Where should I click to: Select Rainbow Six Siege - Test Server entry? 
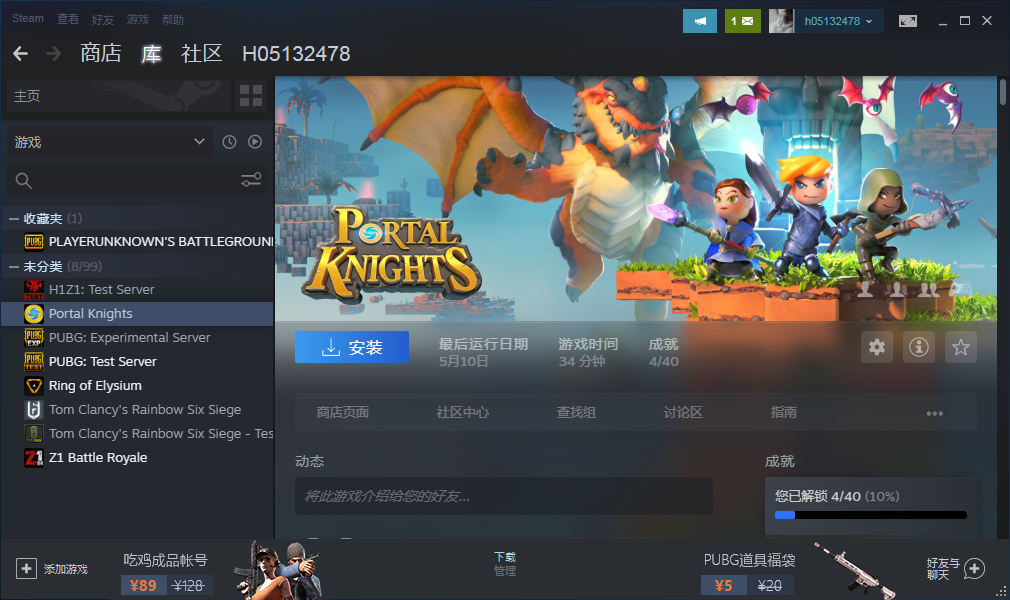(x=137, y=434)
